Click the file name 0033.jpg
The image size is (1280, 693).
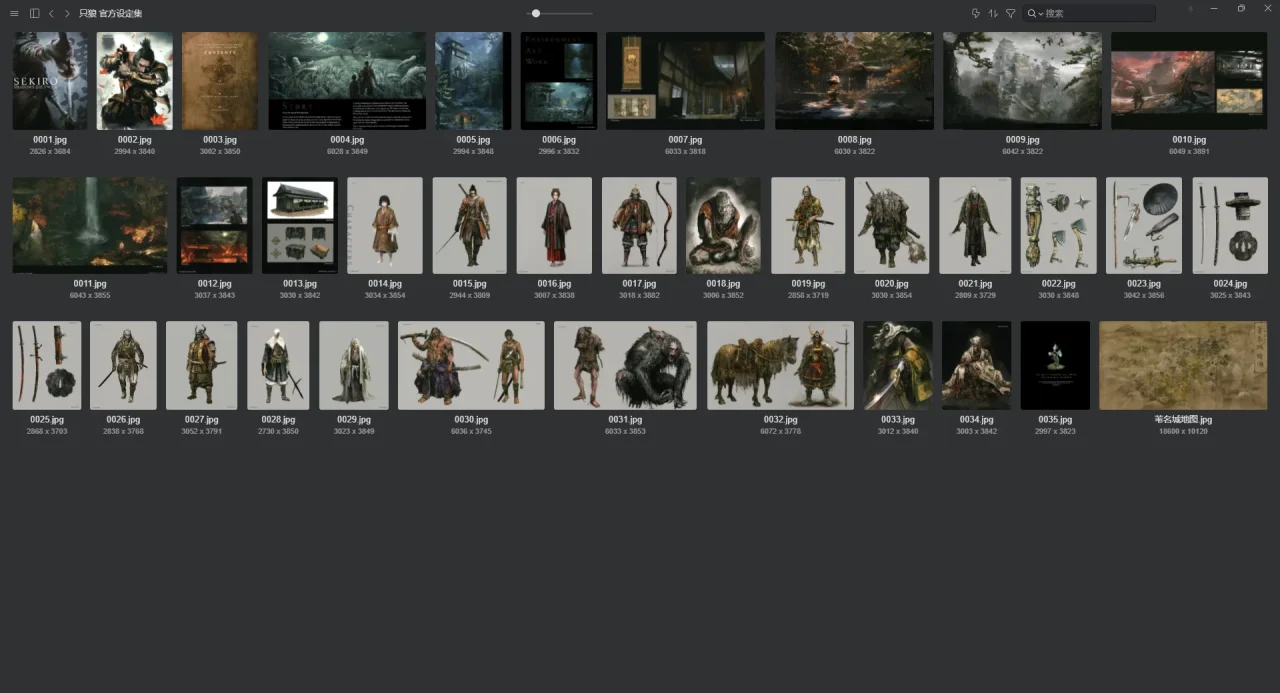(x=898, y=420)
